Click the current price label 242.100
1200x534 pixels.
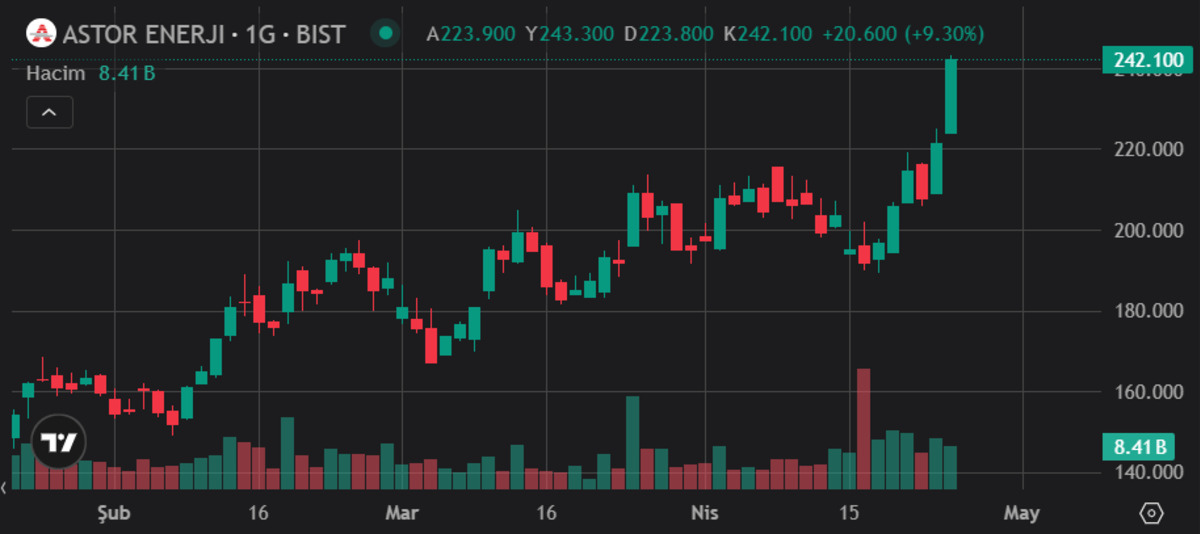[1148, 61]
